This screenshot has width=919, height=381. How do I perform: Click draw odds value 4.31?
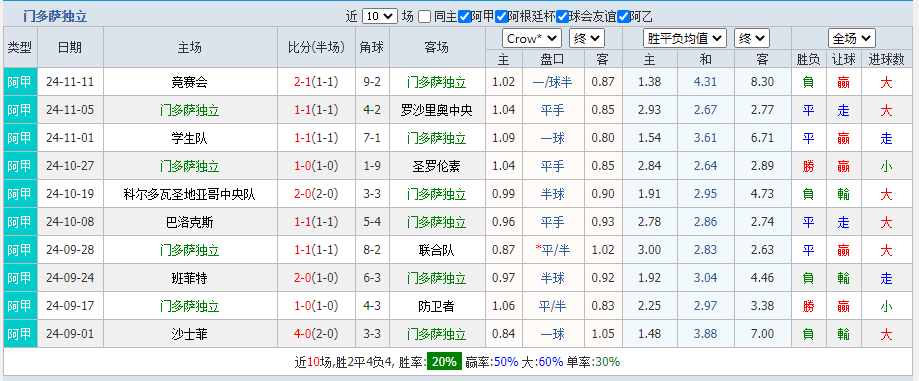coord(705,82)
